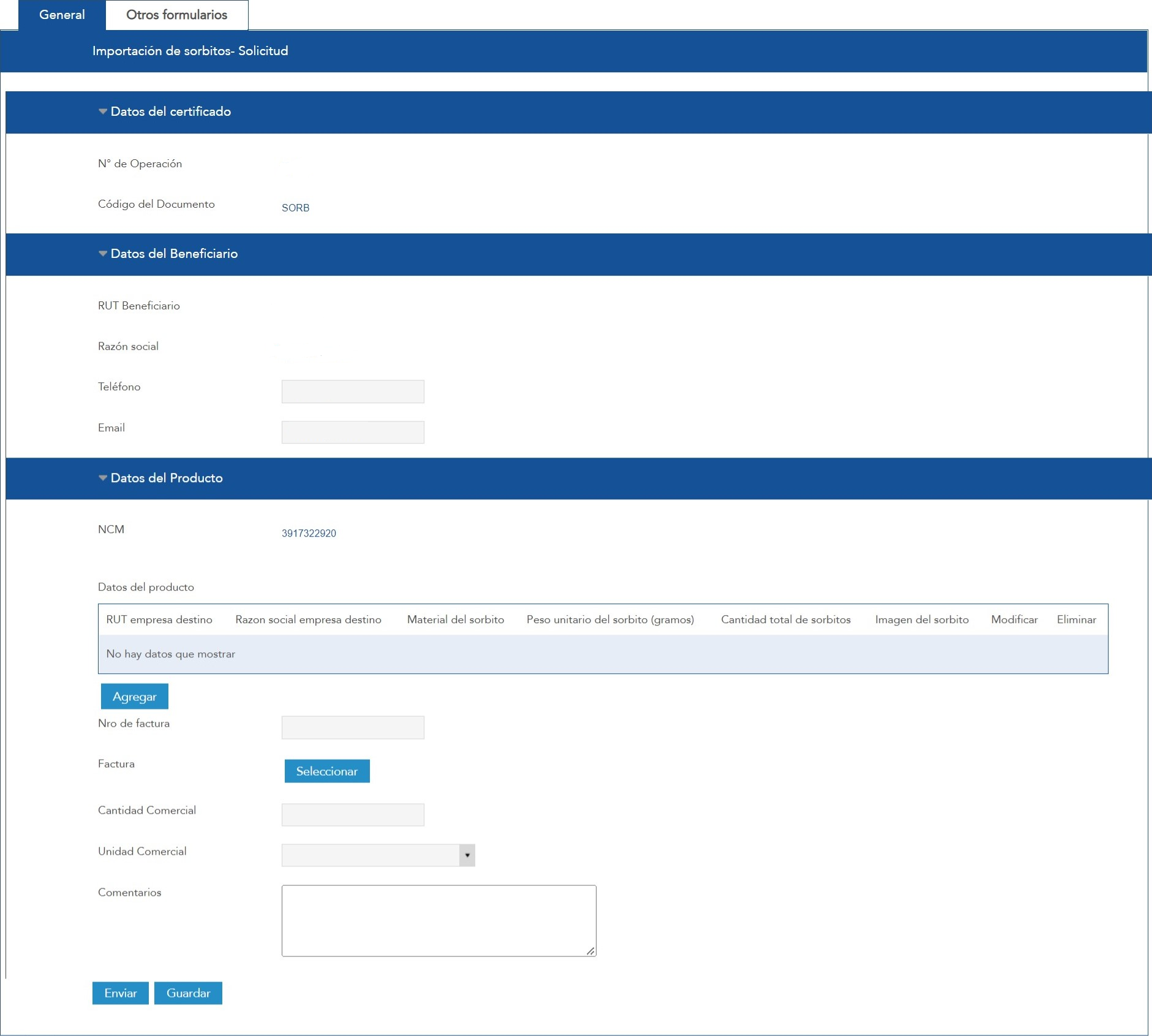This screenshot has height=1036, width=1152.
Task: Switch to the Otros formularios tab
Action: tap(176, 15)
